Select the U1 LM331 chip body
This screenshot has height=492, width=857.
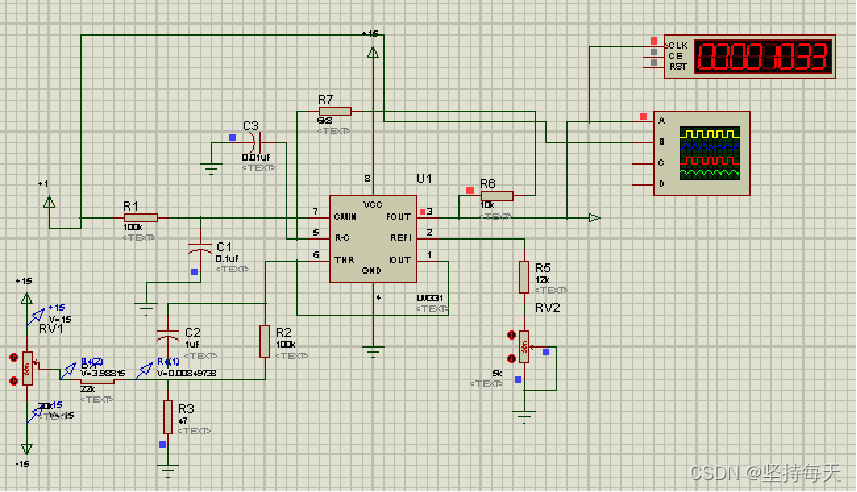373,239
